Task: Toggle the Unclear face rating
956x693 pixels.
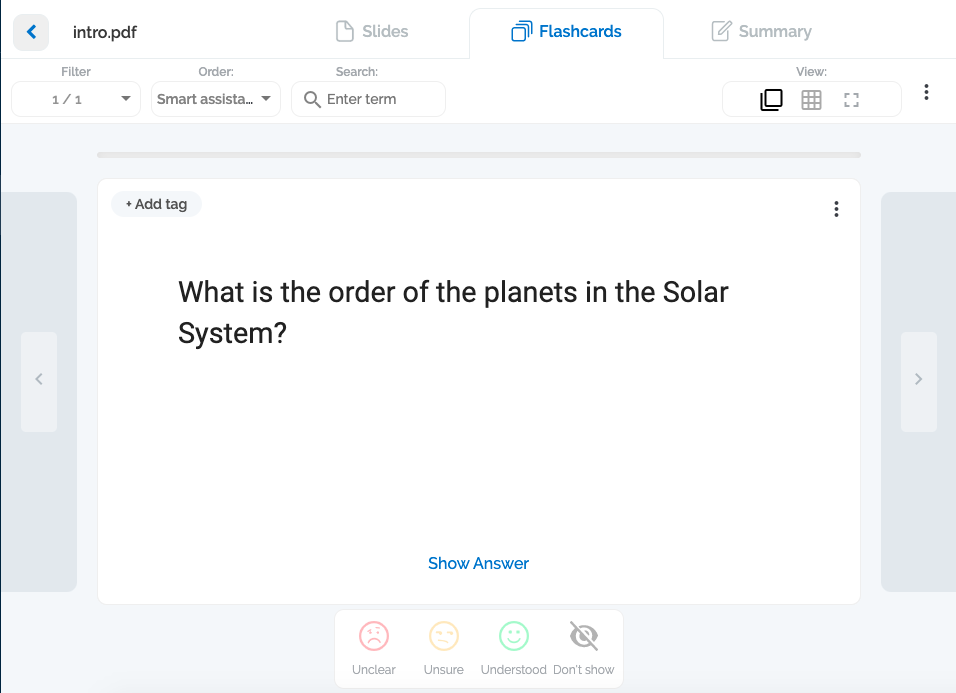Action: pyautogui.click(x=373, y=636)
